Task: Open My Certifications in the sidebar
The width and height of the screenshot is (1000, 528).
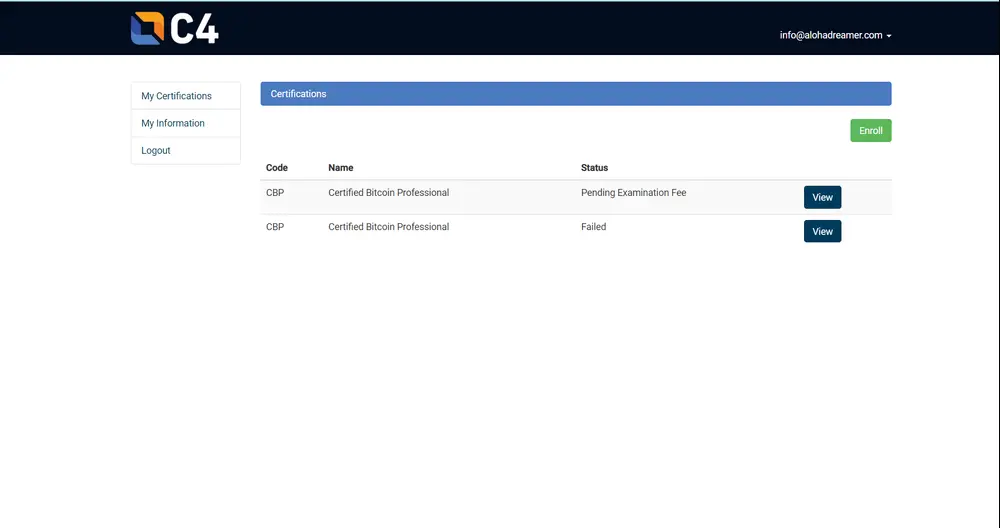Action: [176, 96]
